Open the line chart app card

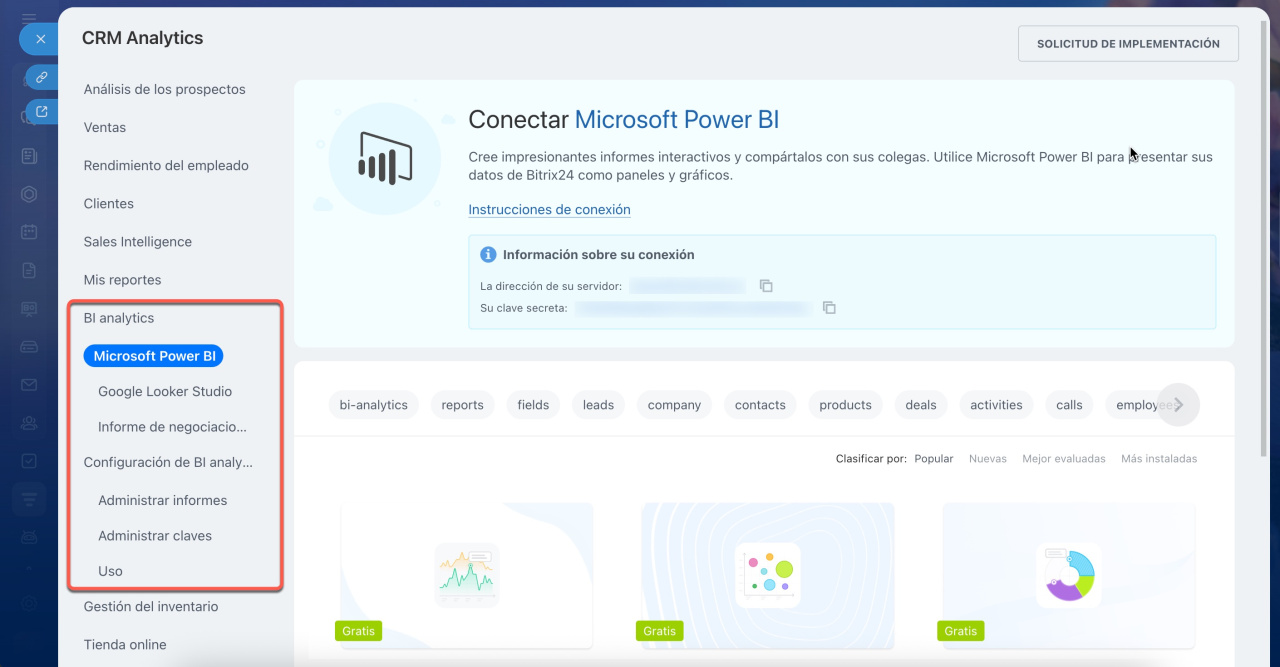pos(467,574)
